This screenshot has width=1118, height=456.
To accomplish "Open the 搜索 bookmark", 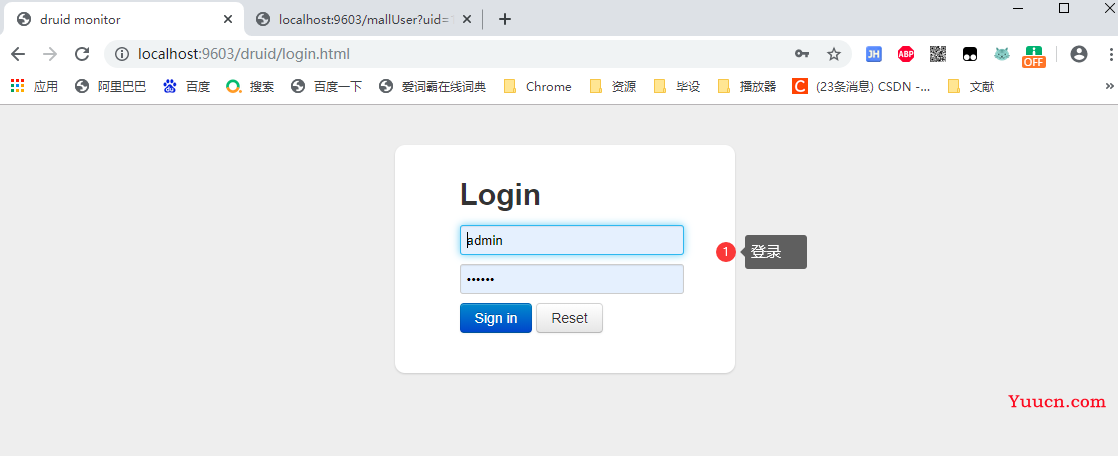I will click(250, 87).
